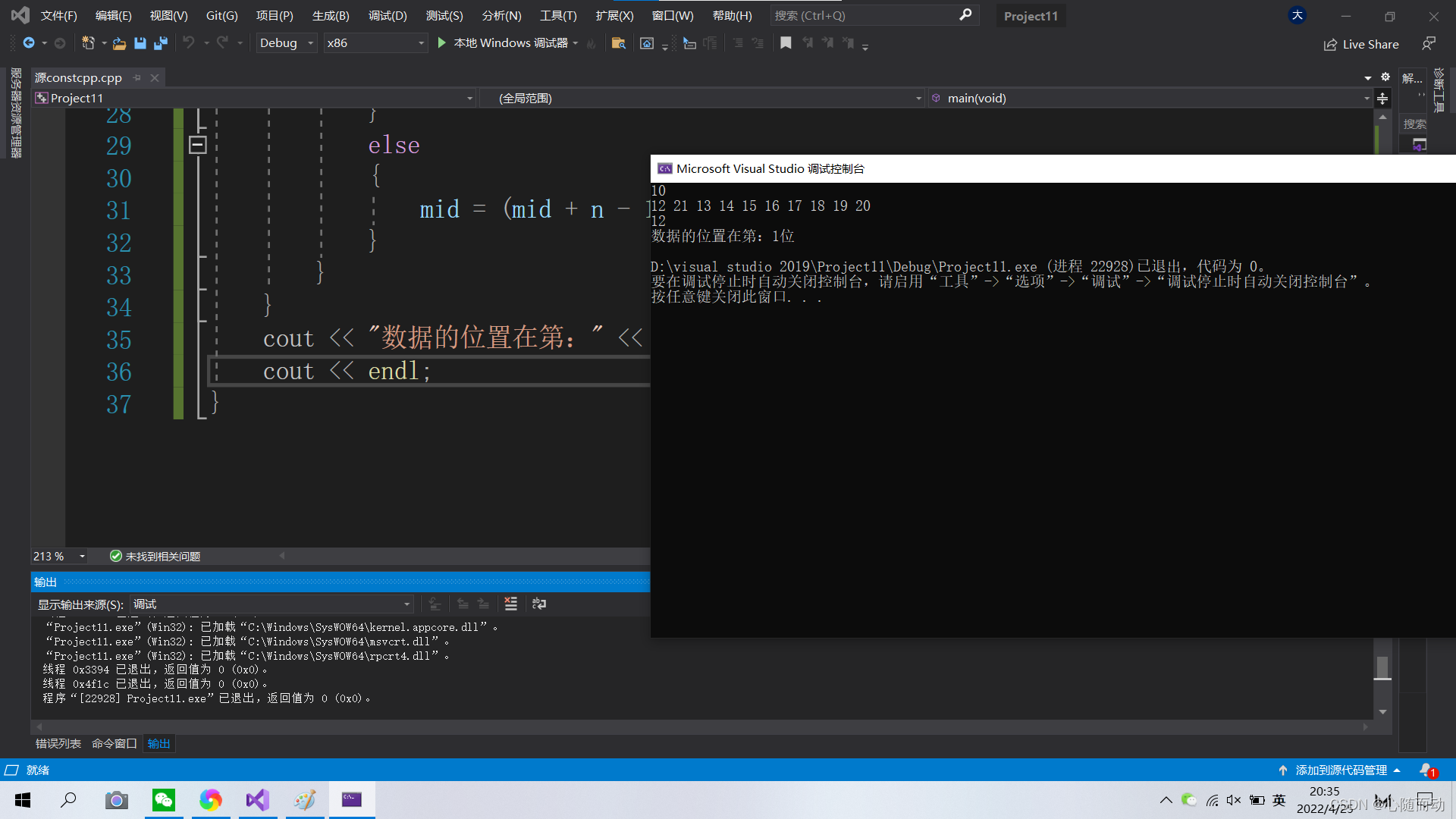Toggle word wrap icon in output toolbar
The image size is (1456, 819).
tap(539, 604)
